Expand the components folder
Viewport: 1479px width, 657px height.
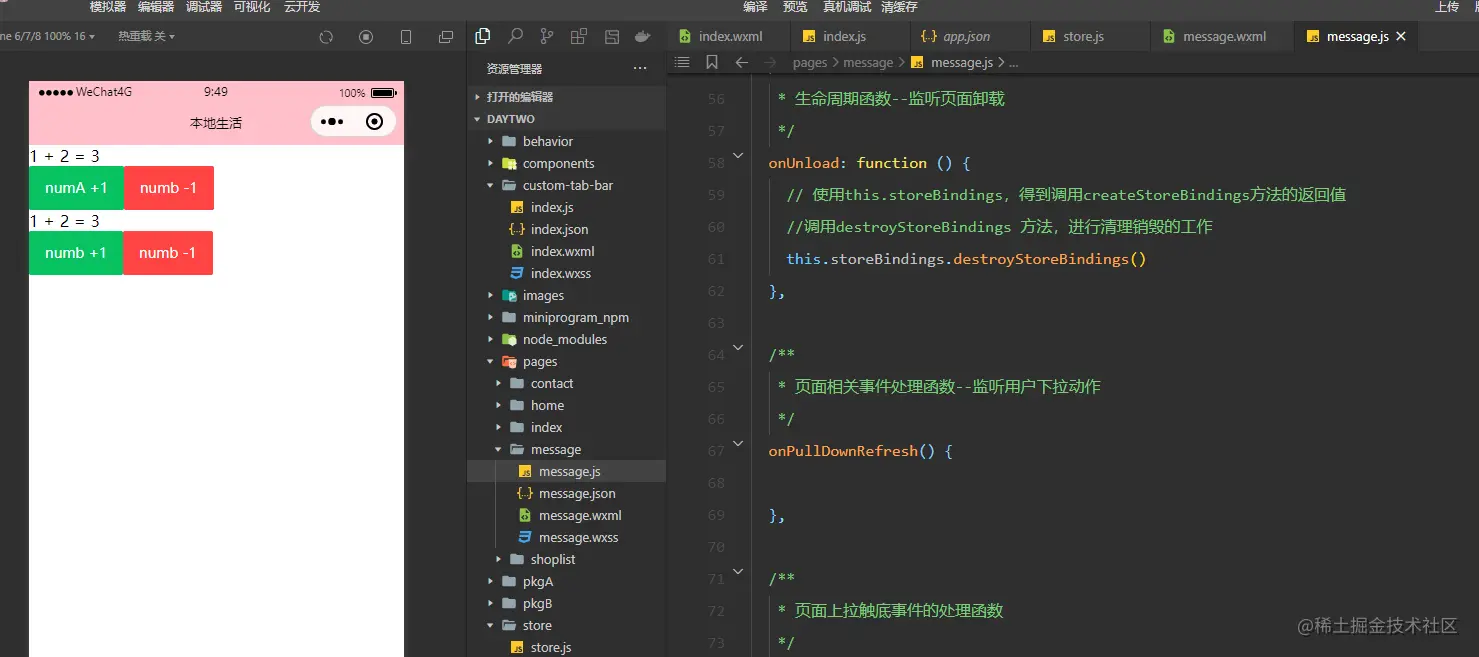coord(558,164)
